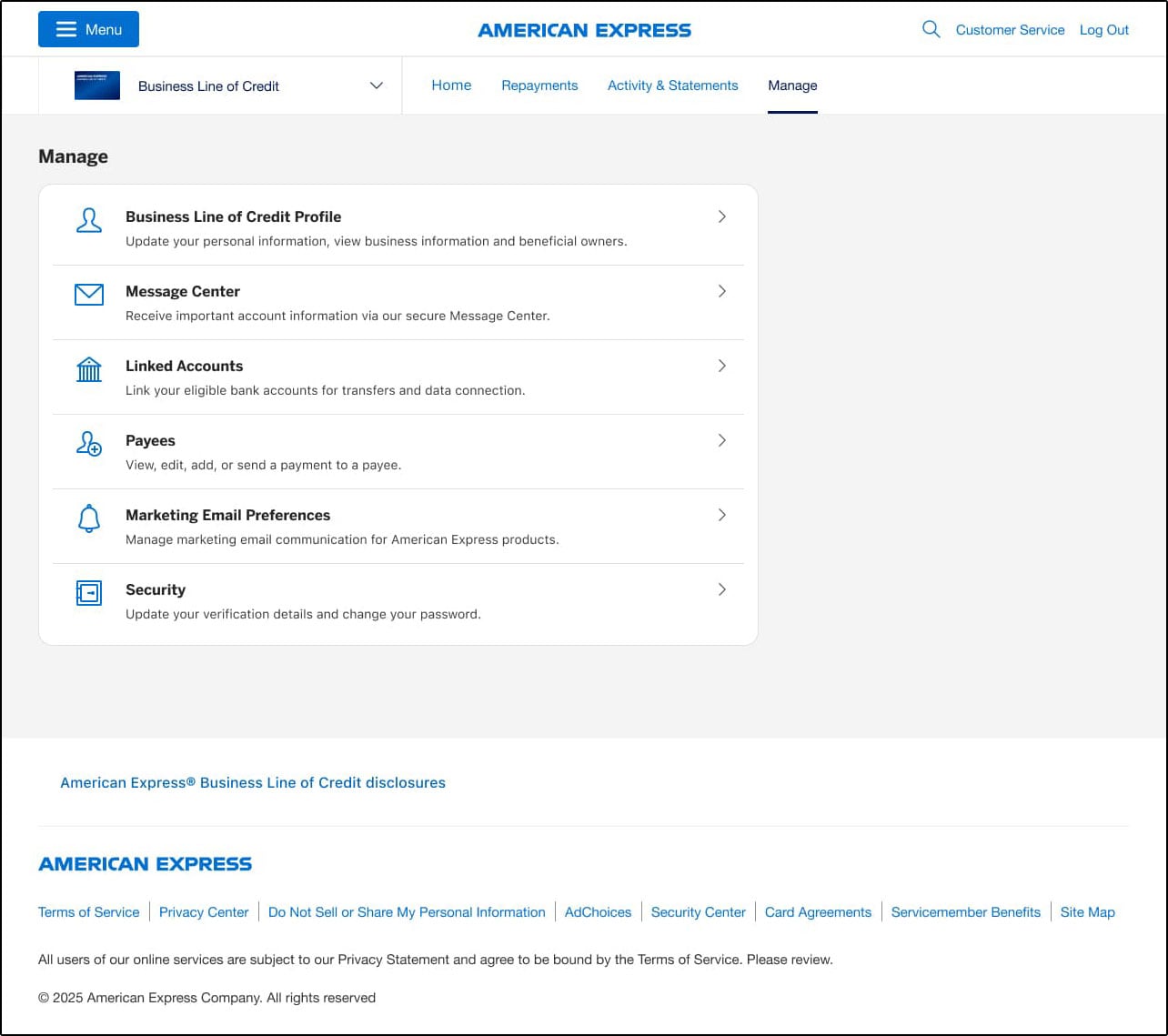Open Customer Service link
Screen dimensions: 1168x1036
1010,30
